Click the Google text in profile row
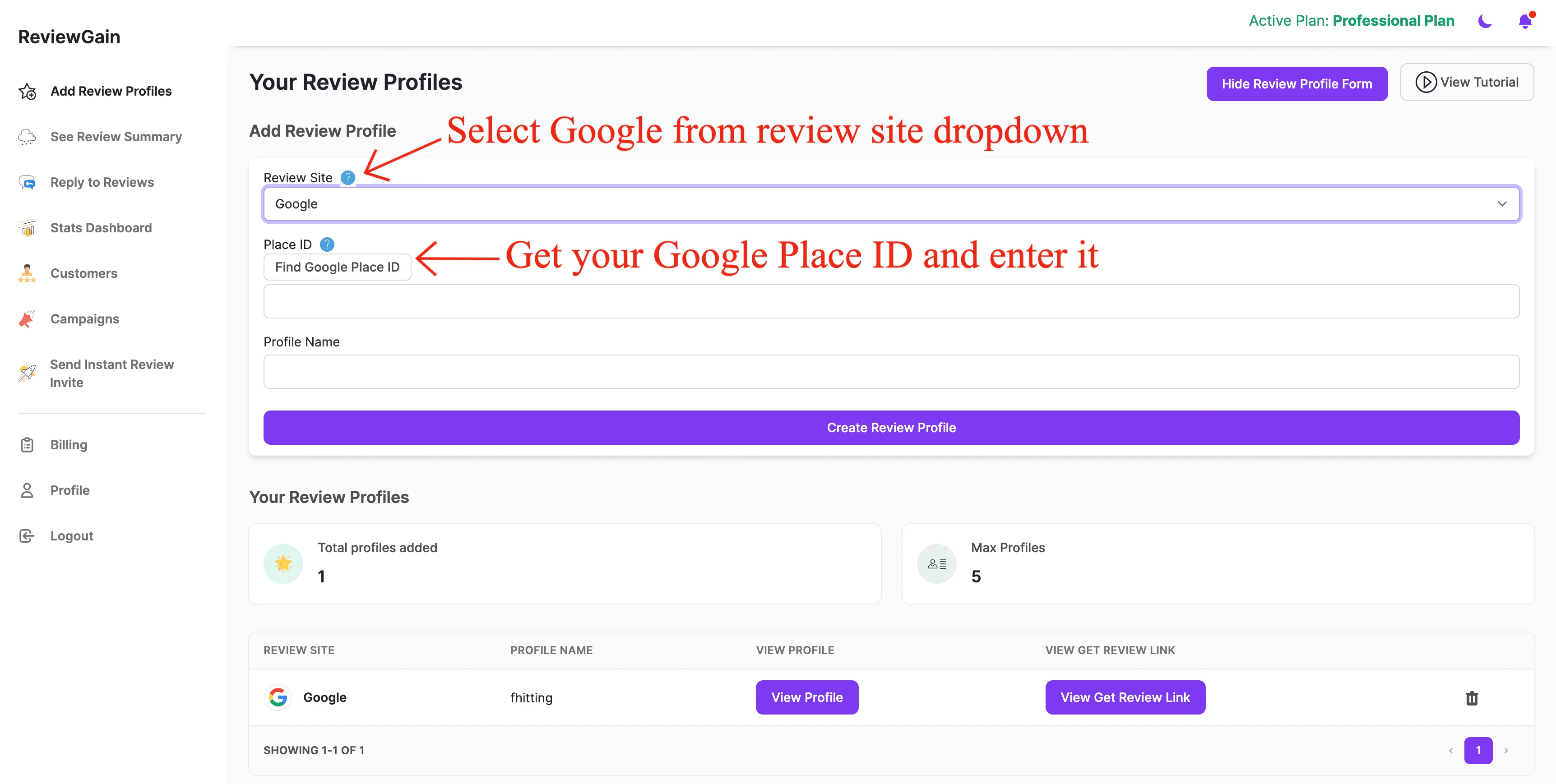 325,698
